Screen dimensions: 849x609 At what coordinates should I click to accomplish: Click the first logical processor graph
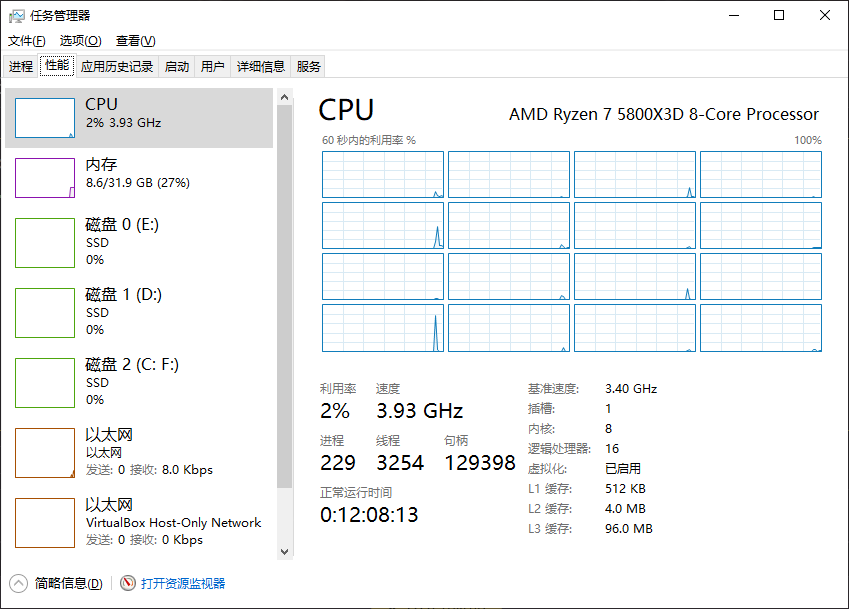pyautogui.click(x=383, y=174)
